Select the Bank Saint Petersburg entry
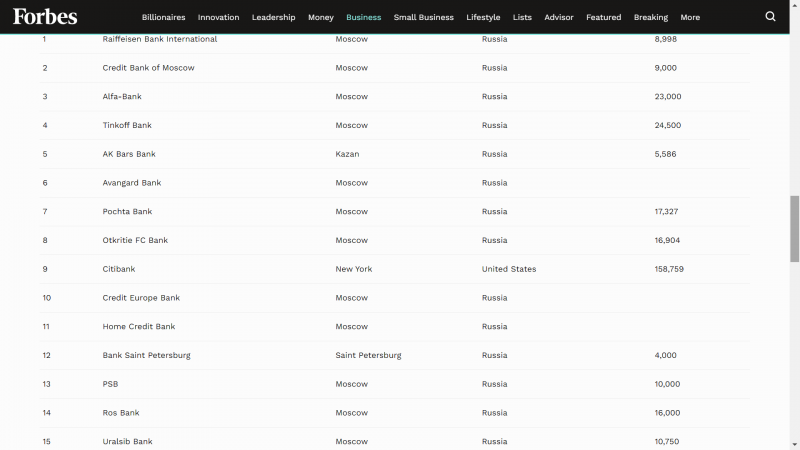Screen dimensions: 800x450 [146, 355]
